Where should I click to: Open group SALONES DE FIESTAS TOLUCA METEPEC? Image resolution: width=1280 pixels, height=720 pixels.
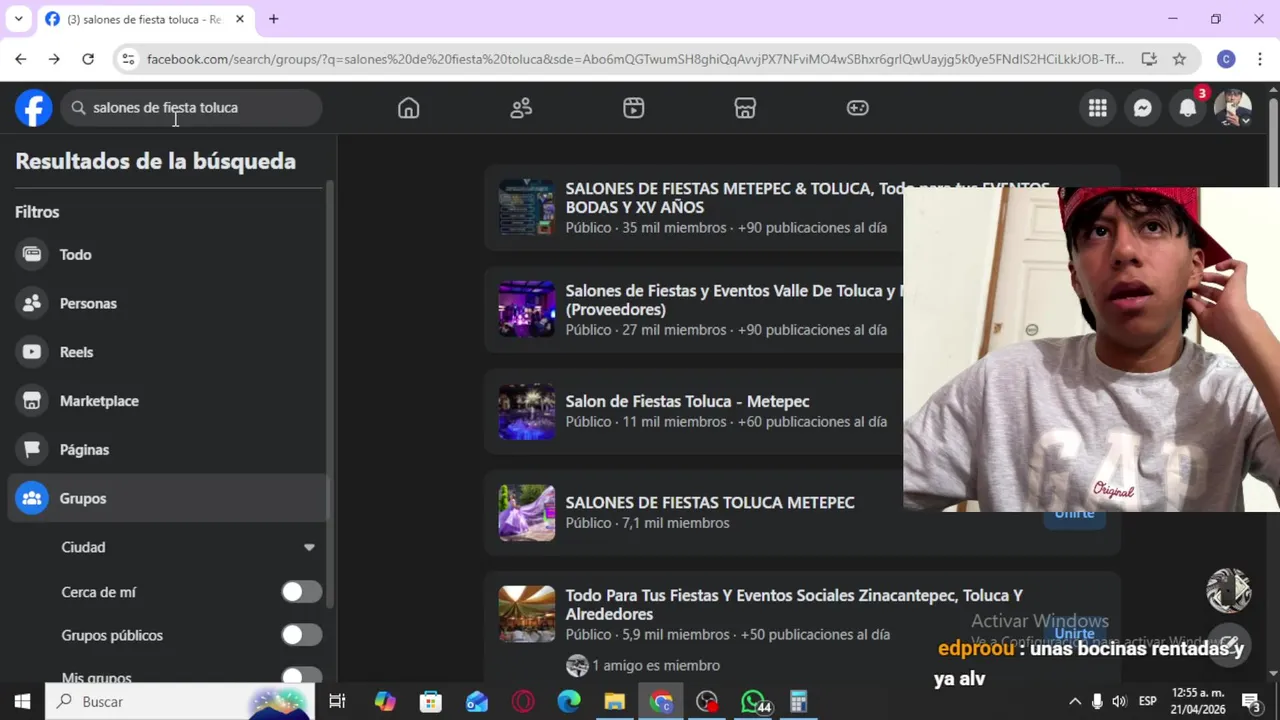[710, 503]
